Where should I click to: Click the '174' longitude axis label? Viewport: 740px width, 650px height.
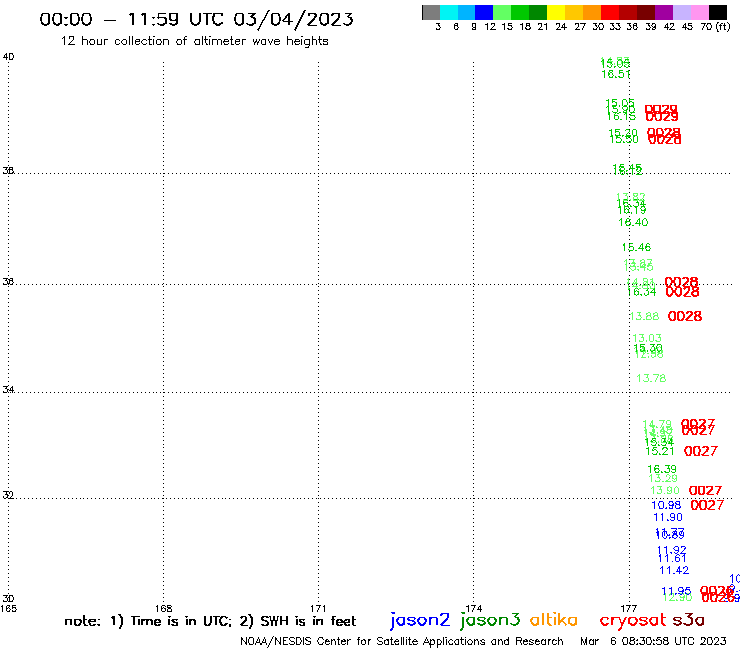pyautogui.click(x=473, y=608)
